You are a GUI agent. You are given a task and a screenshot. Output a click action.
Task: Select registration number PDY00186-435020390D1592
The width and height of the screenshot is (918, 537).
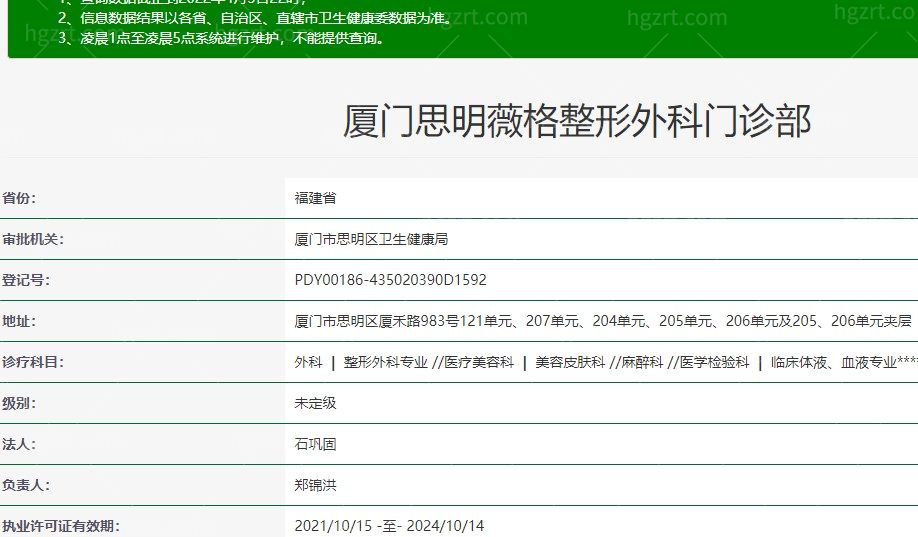[x=391, y=280]
